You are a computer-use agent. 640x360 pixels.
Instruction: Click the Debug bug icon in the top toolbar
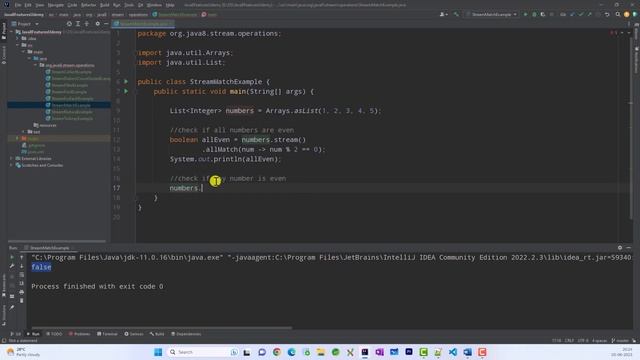click(x=534, y=14)
